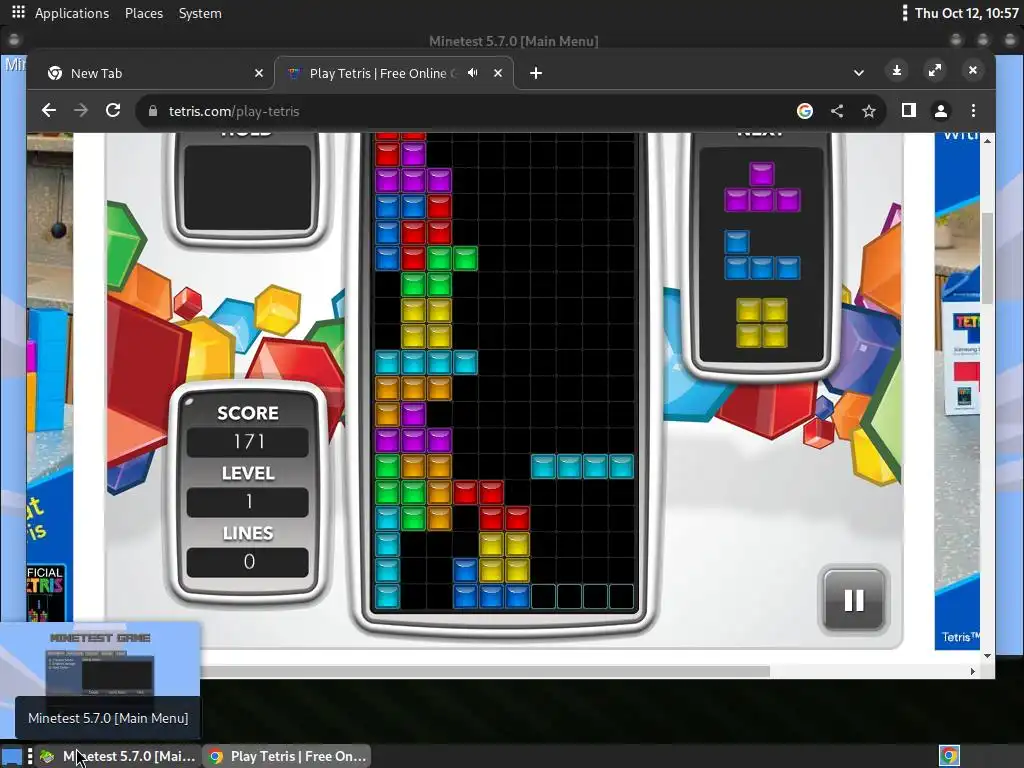Click the horizontal page scrollbar
This screenshot has height=768, width=1024.
click(x=485, y=671)
